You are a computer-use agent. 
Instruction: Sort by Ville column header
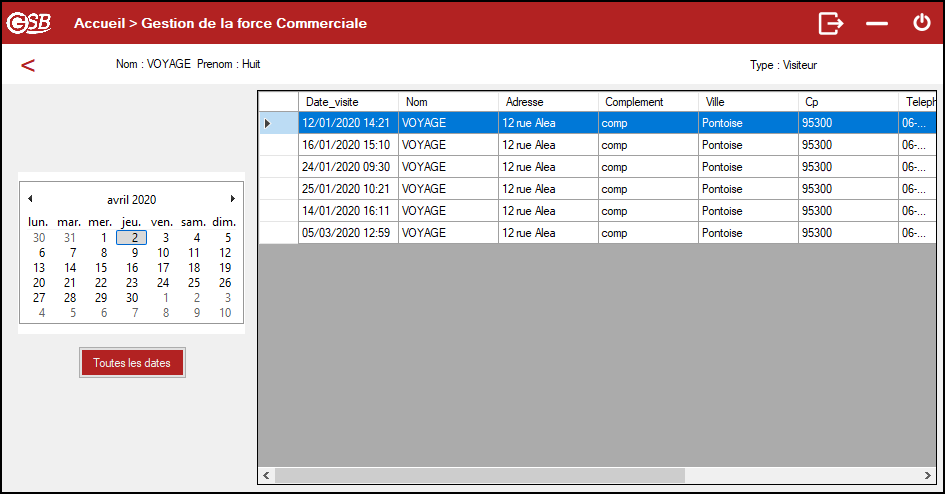749,102
